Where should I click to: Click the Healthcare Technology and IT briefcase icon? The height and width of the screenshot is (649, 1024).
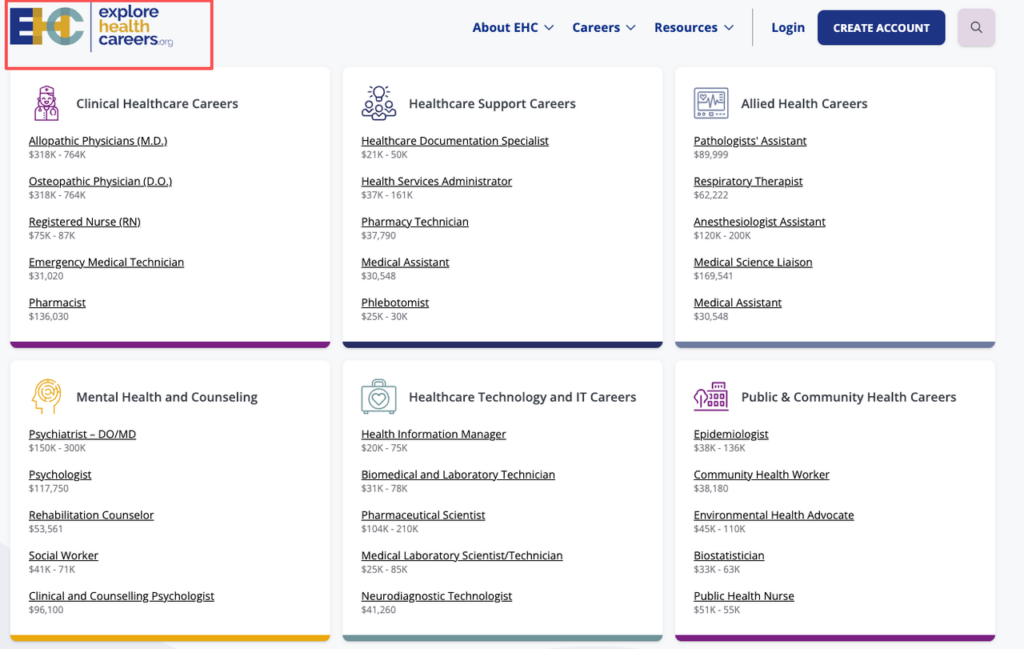click(x=378, y=396)
